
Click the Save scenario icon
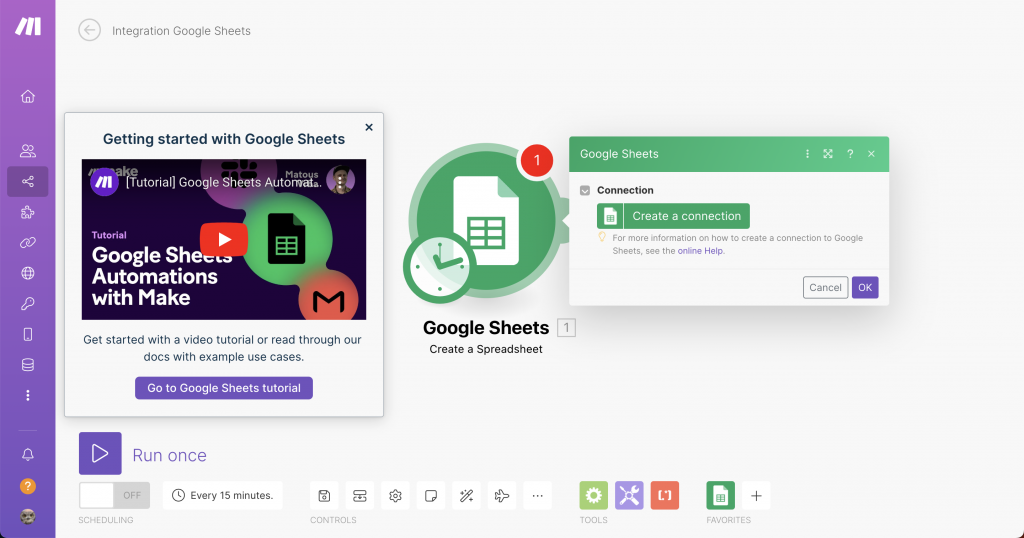(324, 496)
